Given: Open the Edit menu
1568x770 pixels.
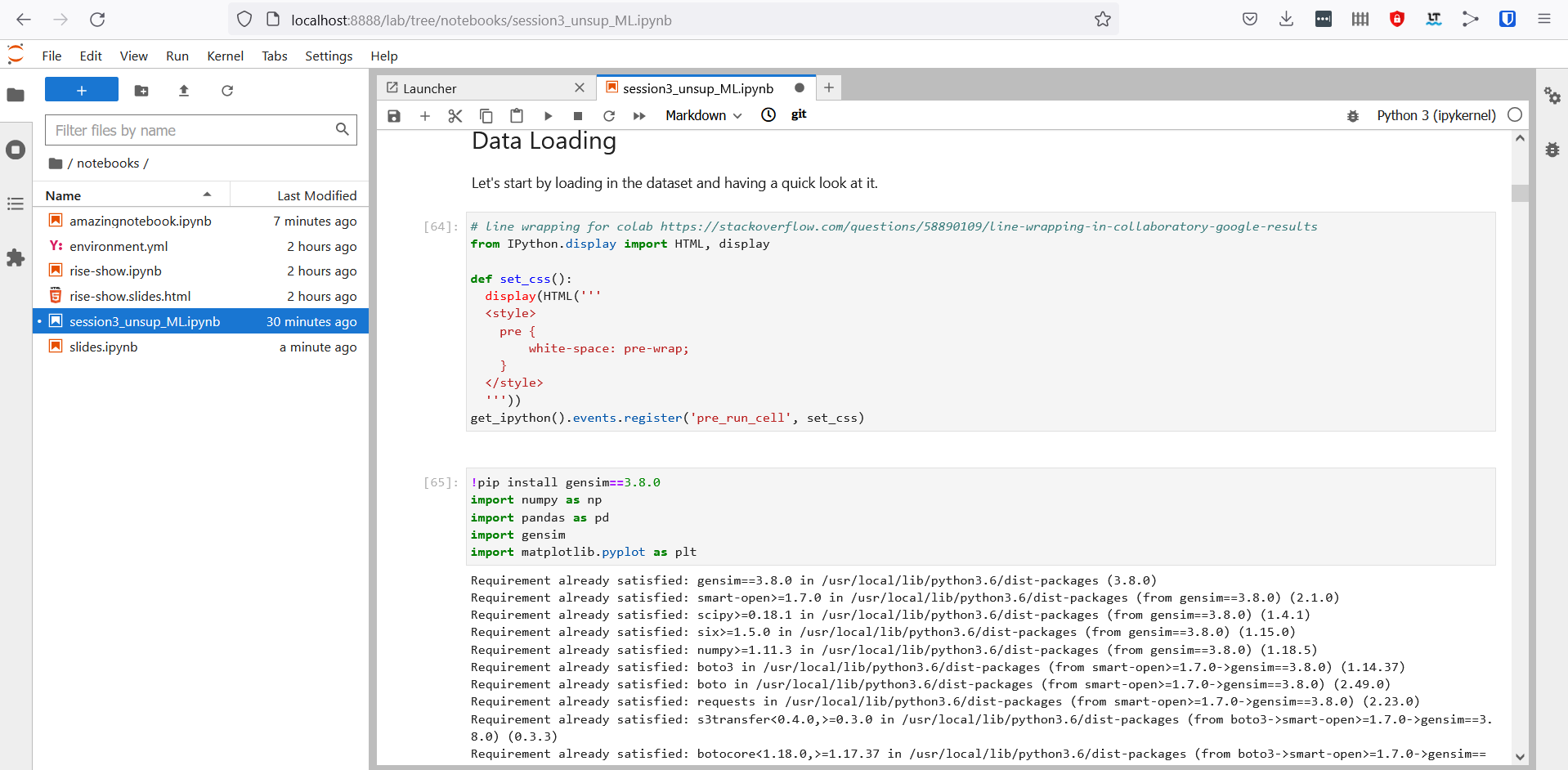Looking at the screenshot, I should click(91, 56).
